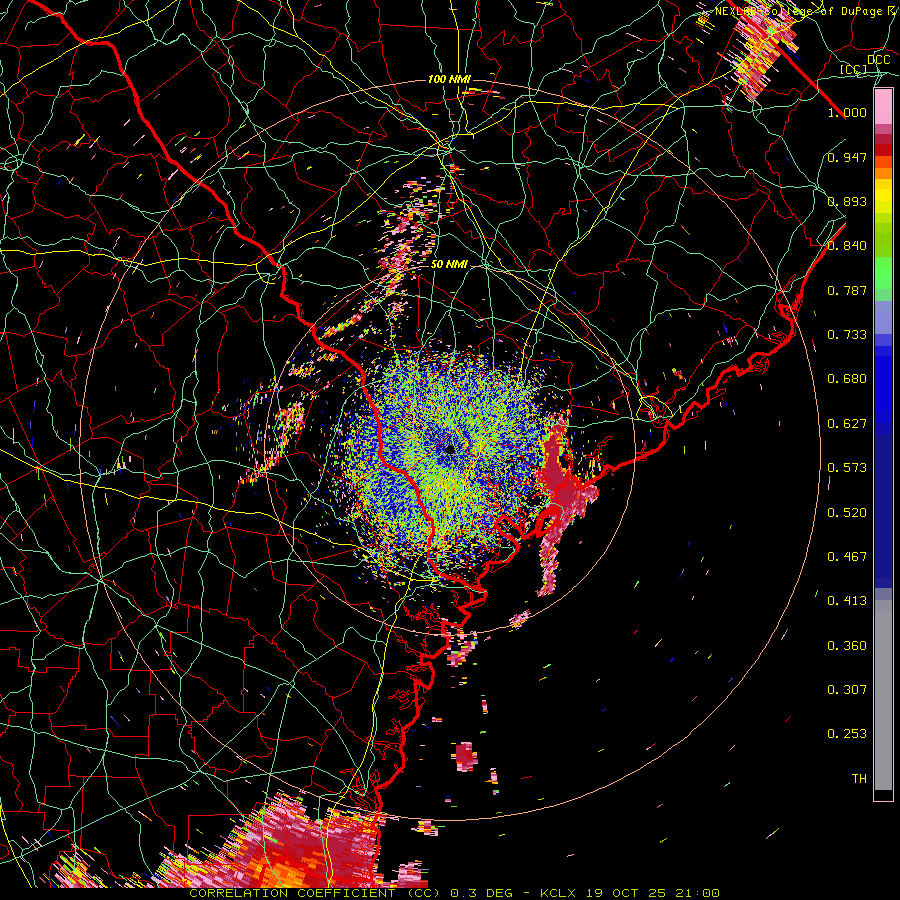Click the 0.947 legend value
The height and width of the screenshot is (900, 900).
click(847, 157)
